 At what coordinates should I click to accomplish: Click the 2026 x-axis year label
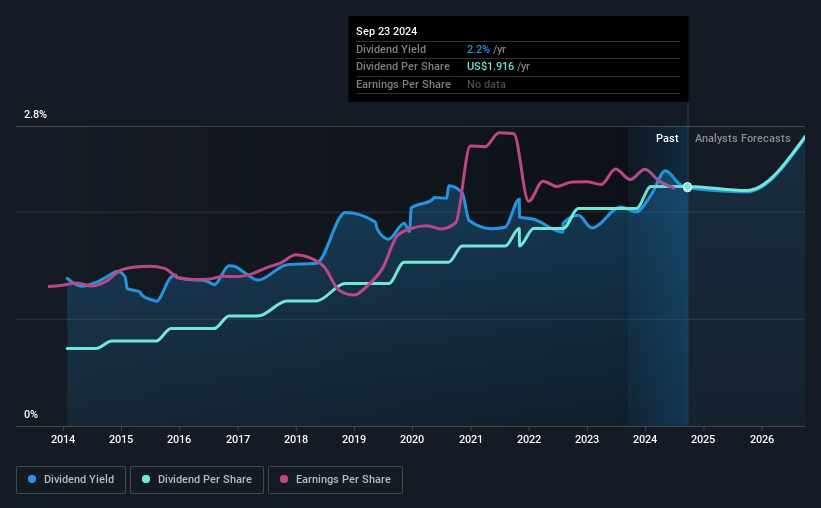coord(762,439)
